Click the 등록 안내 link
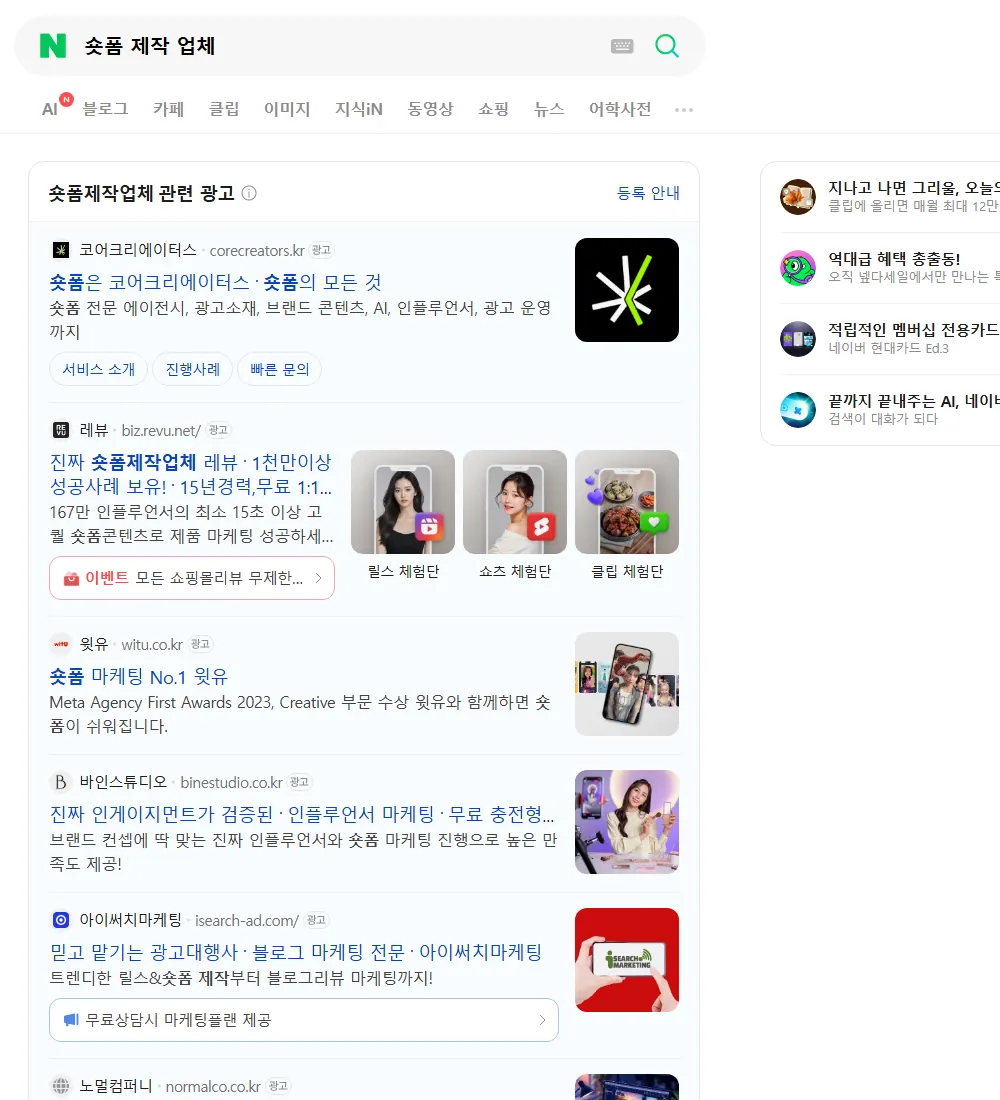1000x1100 pixels. pos(648,193)
